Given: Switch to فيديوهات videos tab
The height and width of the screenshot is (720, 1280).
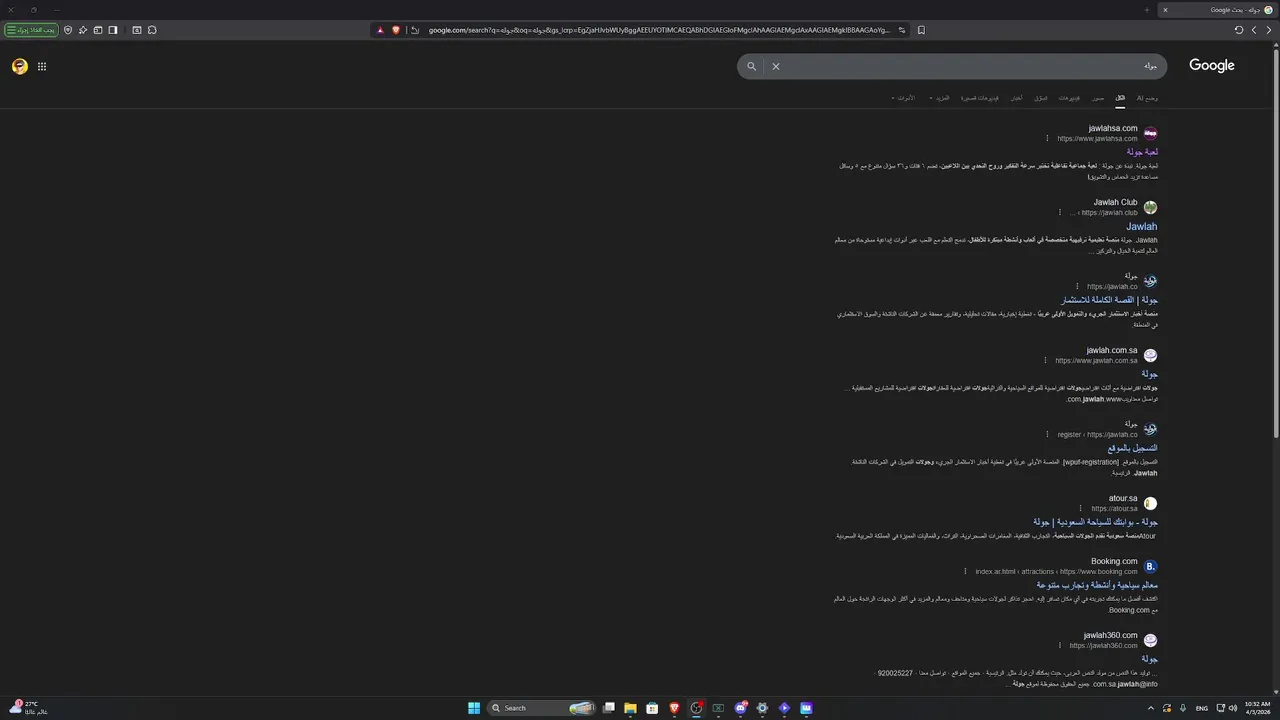Looking at the screenshot, I should [x=1069, y=98].
